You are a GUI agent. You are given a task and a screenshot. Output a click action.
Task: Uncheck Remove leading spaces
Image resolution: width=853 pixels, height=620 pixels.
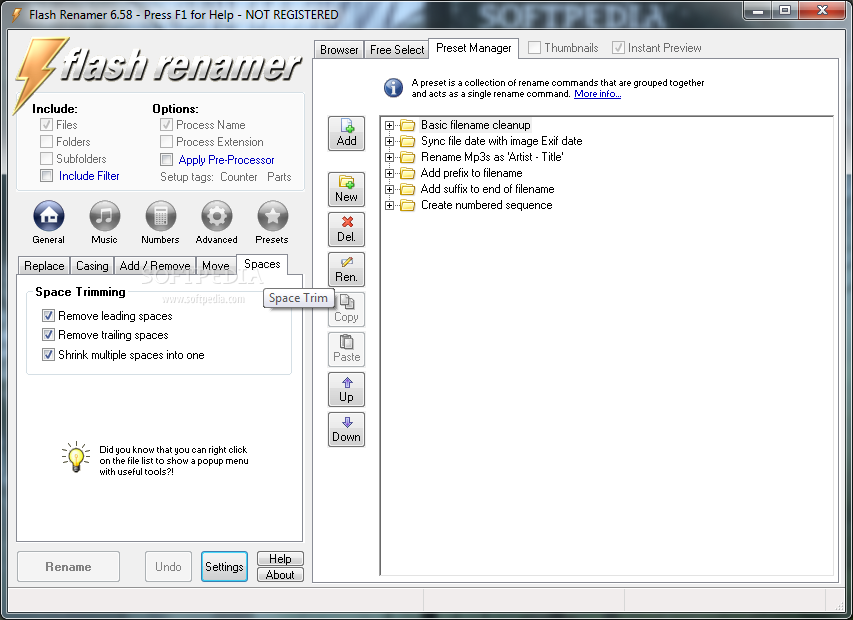tap(48, 315)
